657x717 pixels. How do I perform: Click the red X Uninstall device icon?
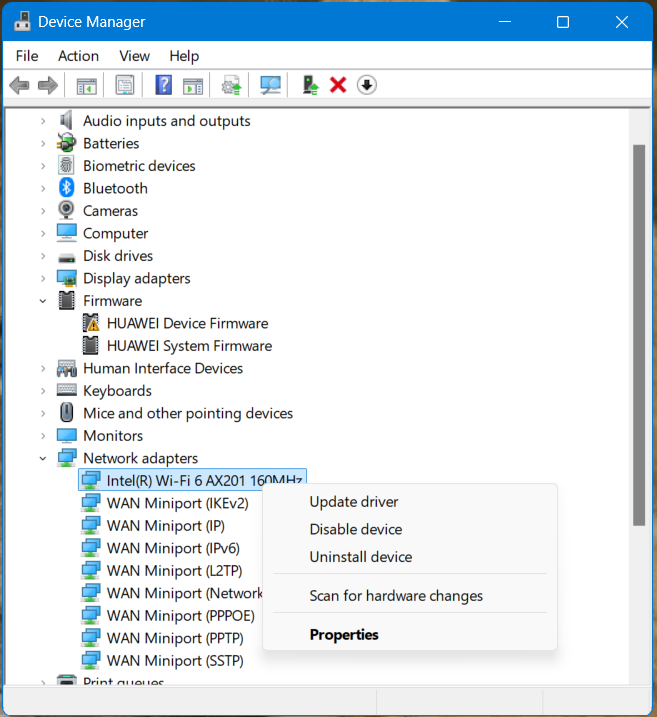(338, 85)
